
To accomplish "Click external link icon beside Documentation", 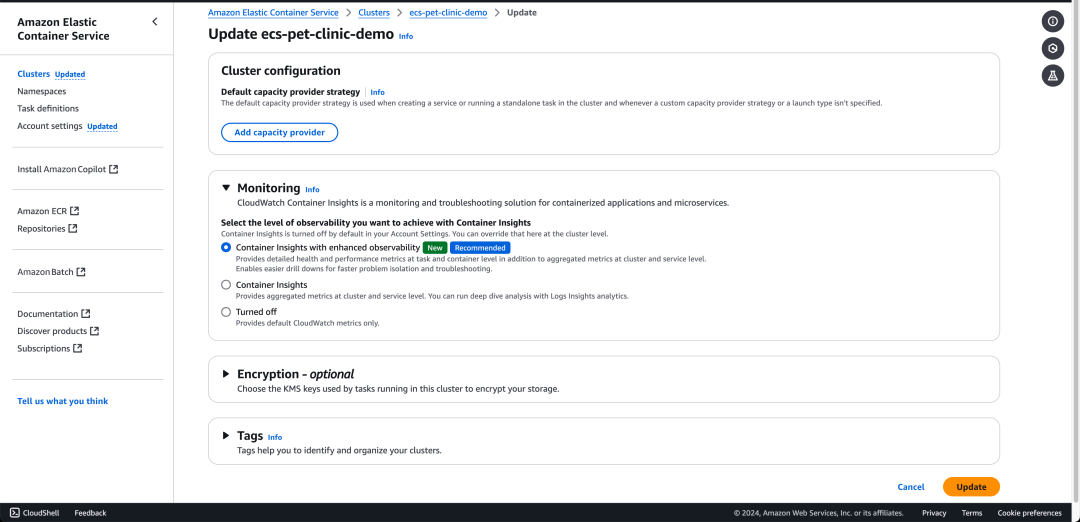I will click(x=85, y=313).
